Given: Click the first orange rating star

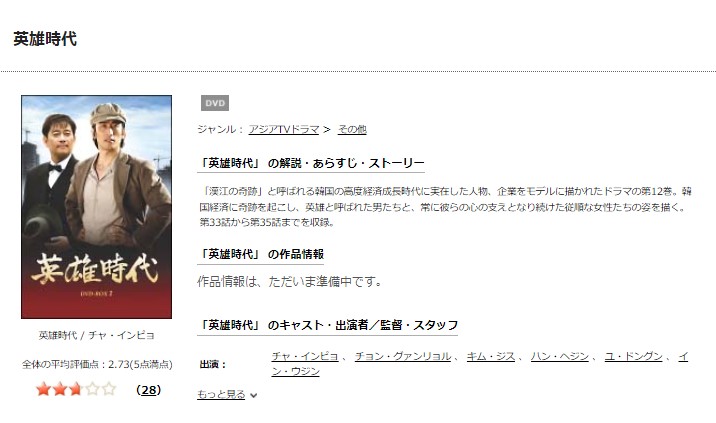Looking at the screenshot, I should point(43,389).
